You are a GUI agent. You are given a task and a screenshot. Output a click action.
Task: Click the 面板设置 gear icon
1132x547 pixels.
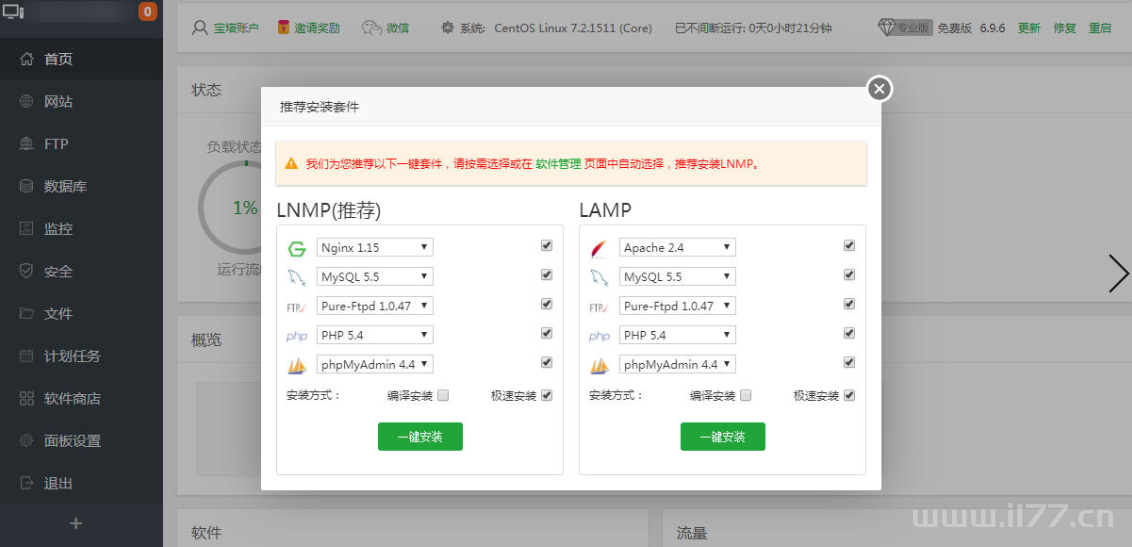pos(27,441)
